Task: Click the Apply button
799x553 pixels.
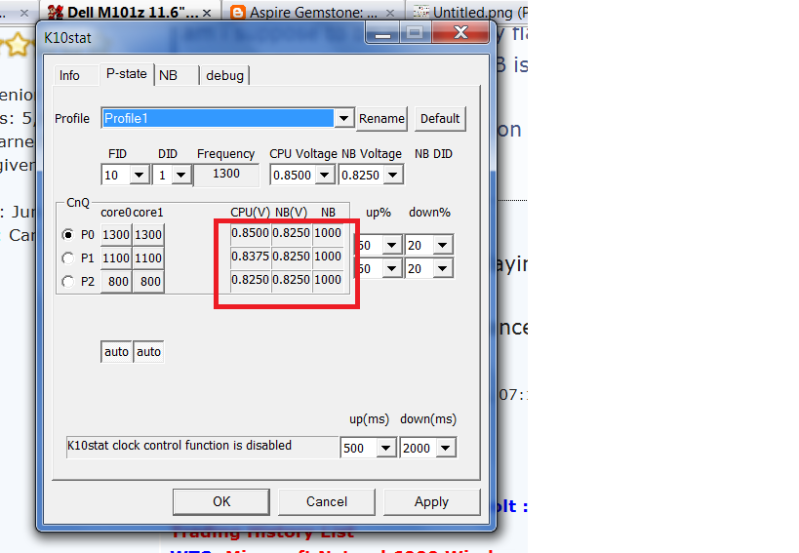Action: coord(431,501)
